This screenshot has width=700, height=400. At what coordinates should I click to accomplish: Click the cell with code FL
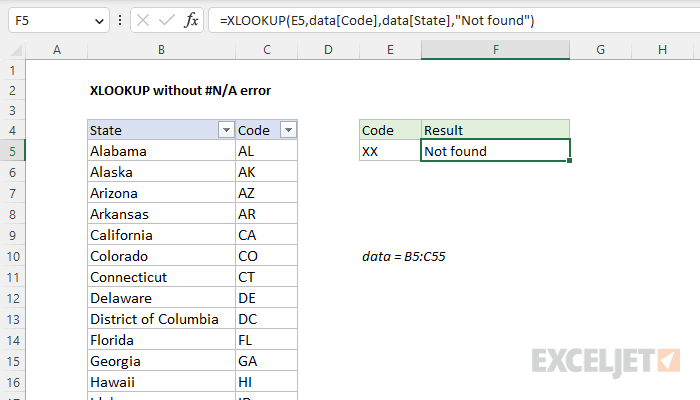[266, 340]
